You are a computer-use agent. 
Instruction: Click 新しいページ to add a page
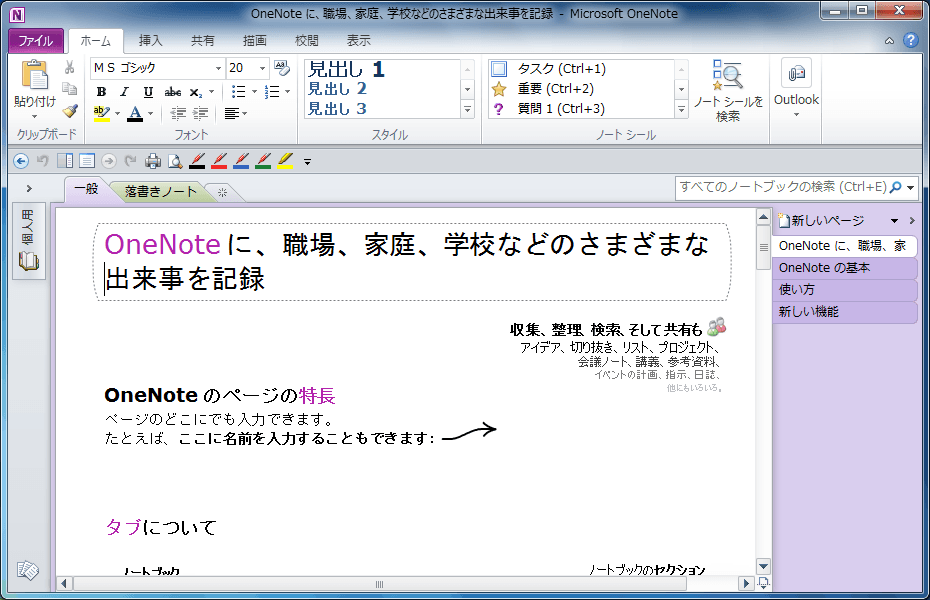821,221
